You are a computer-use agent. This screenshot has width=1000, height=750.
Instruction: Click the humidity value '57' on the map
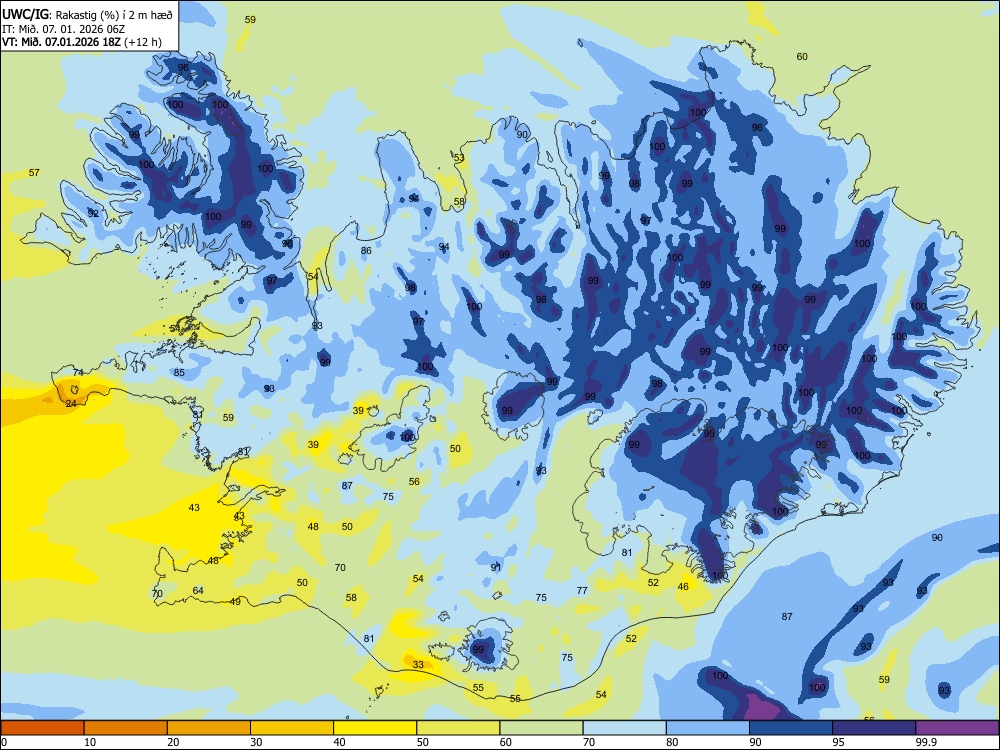(34, 173)
